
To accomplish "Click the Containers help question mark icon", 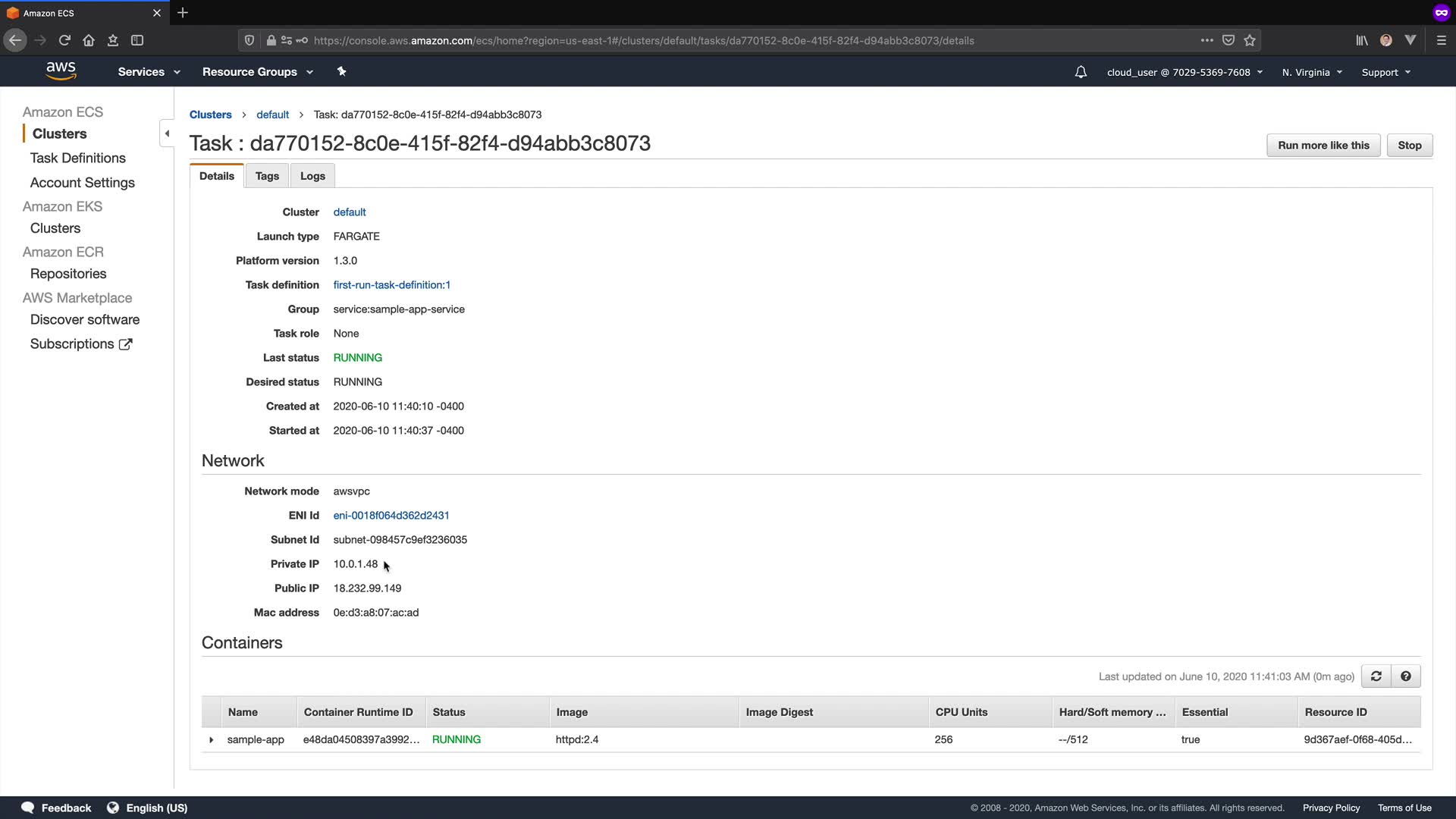I will coord(1406,676).
